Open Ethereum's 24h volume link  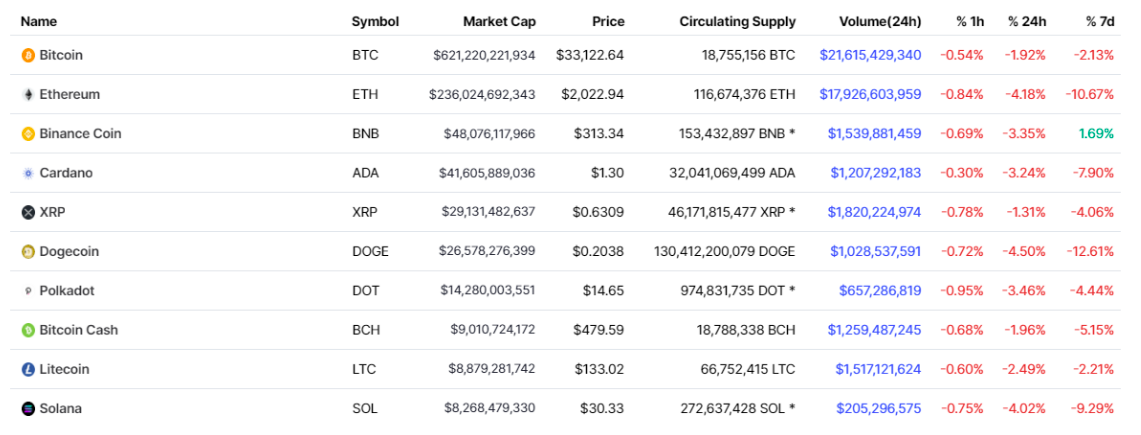point(870,94)
